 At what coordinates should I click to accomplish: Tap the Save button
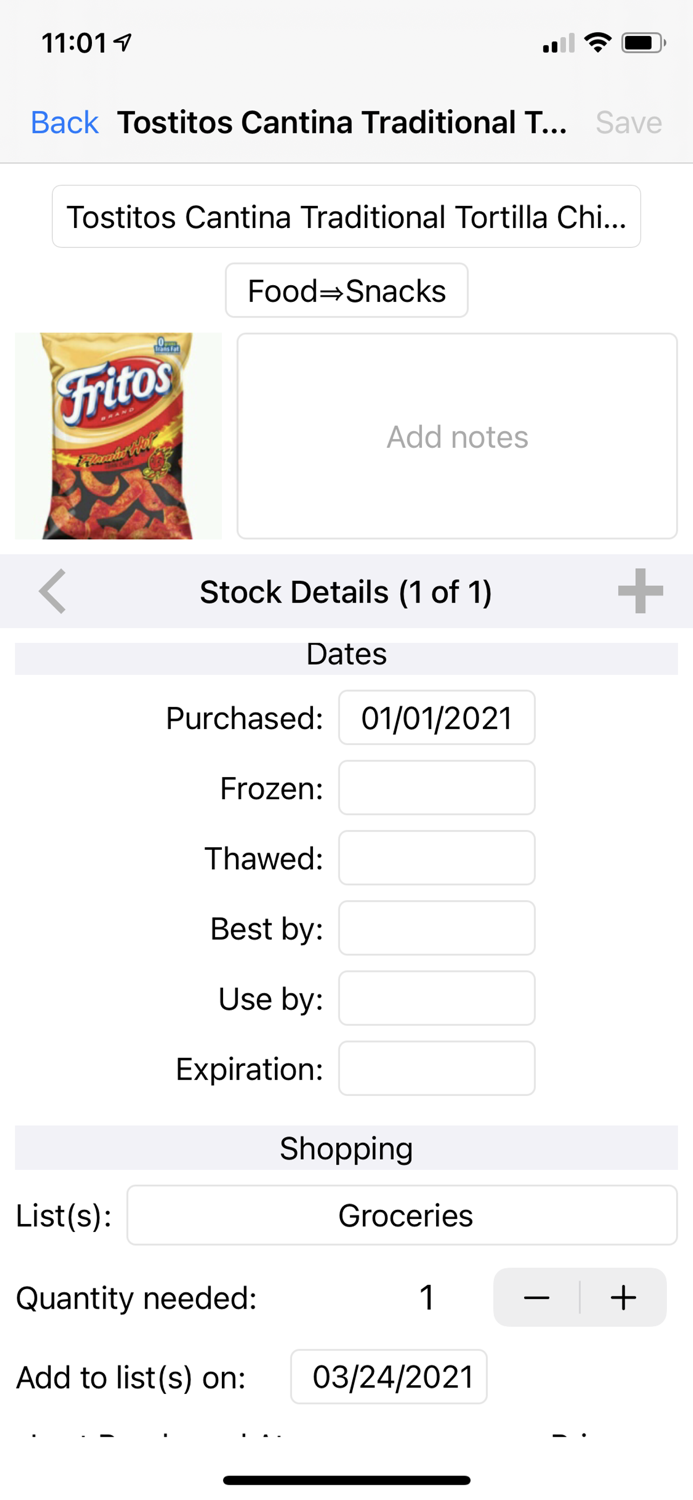point(629,122)
